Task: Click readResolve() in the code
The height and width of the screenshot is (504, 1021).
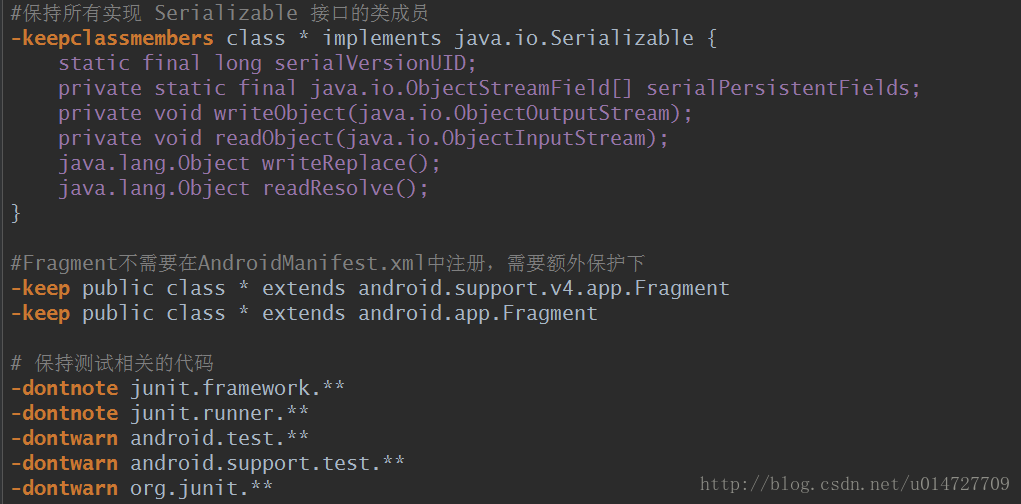Action: [346, 189]
